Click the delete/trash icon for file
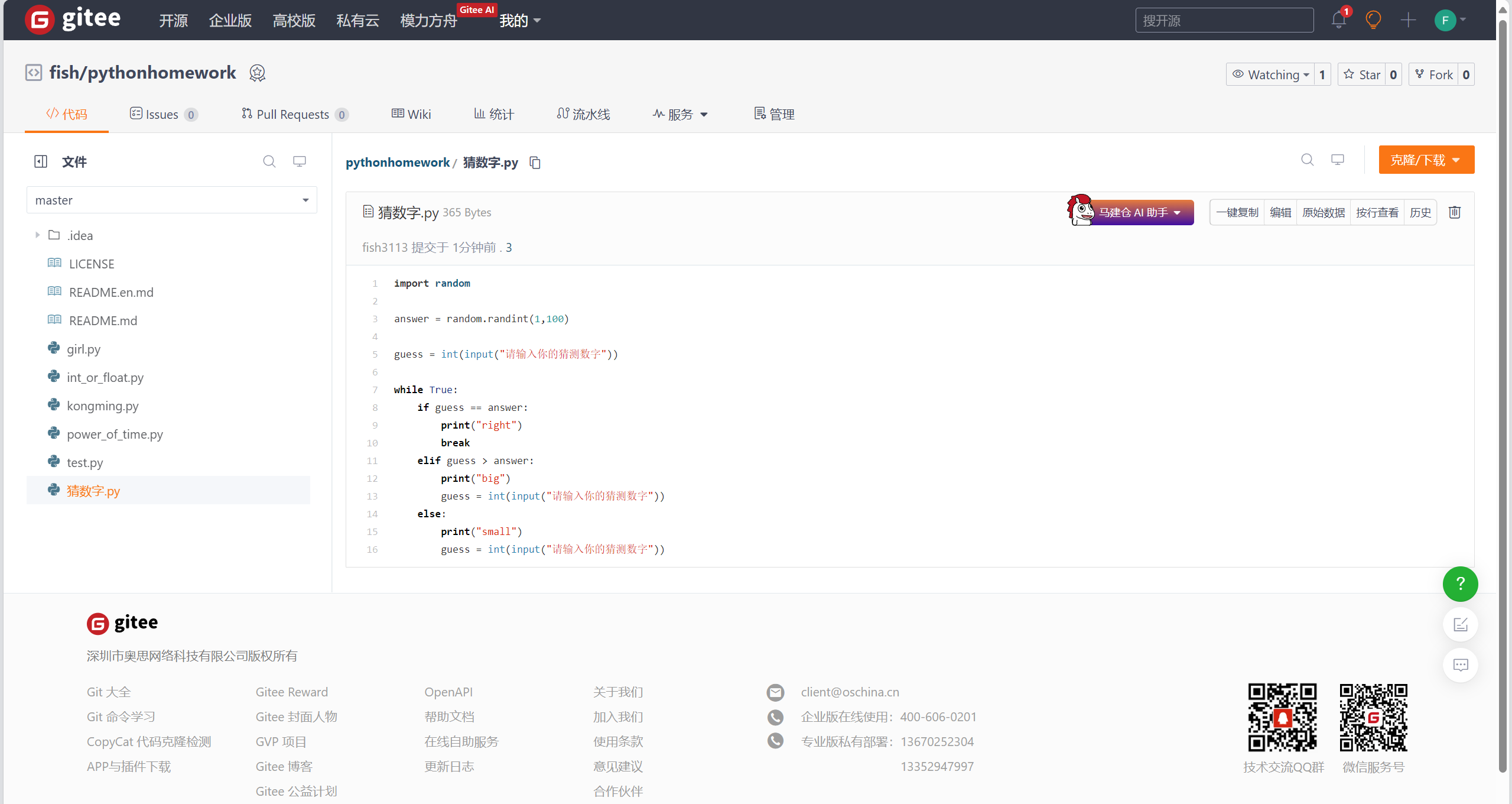 (x=1455, y=212)
